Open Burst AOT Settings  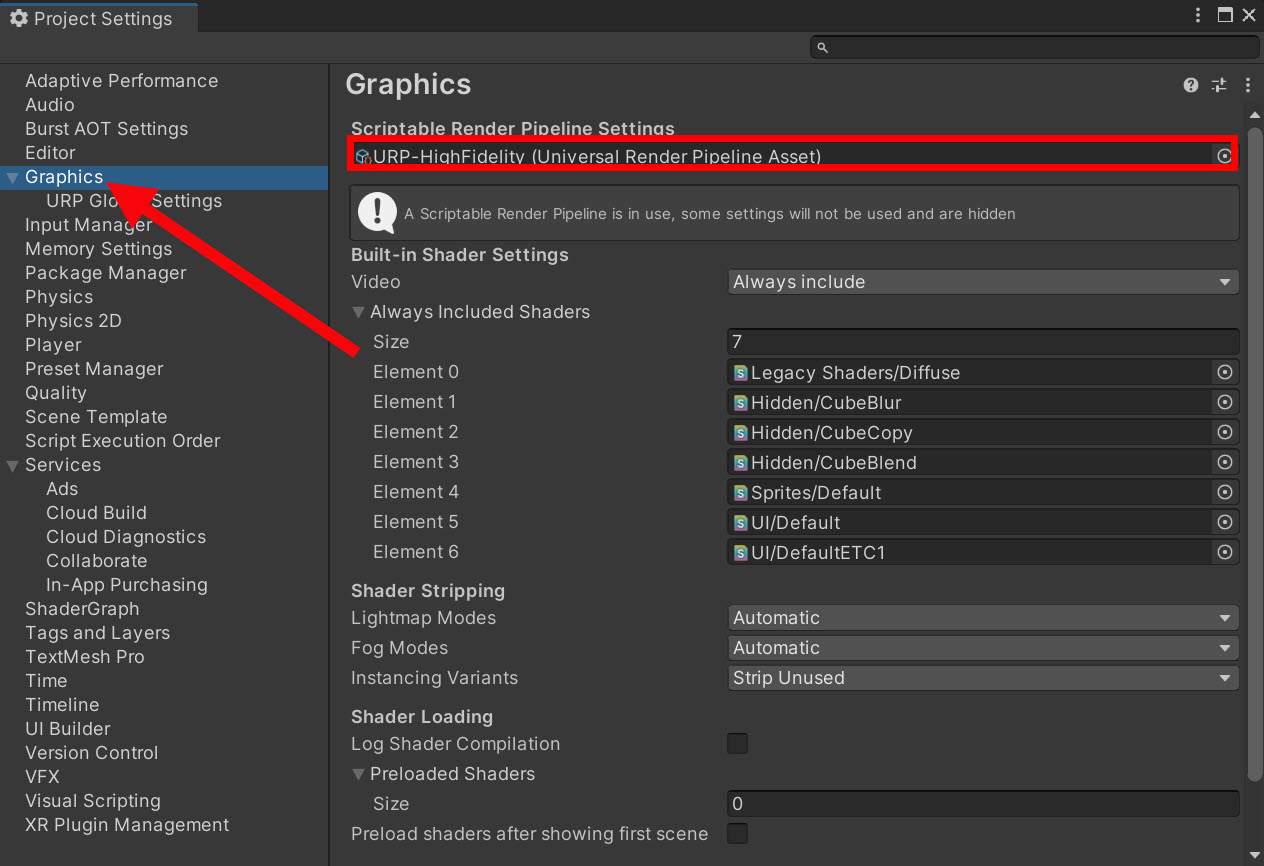tap(106, 129)
